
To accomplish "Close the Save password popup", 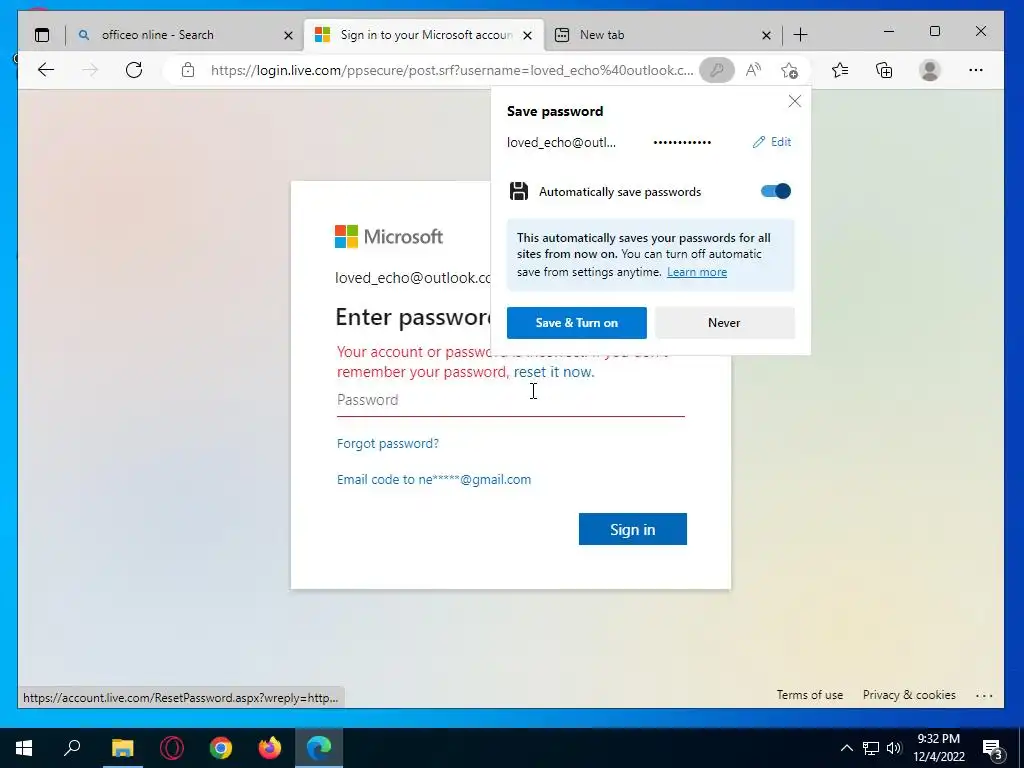I will (x=794, y=101).
